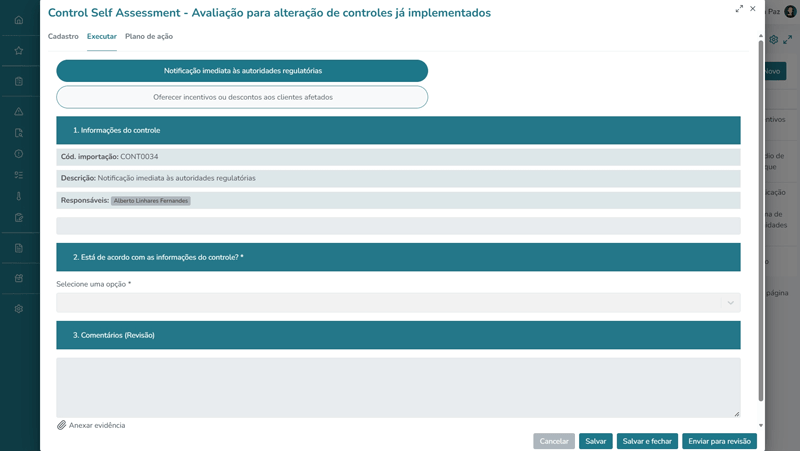Open the thermometer icon in the sidebar
Screen dimensions: 800x451
click(x=19, y=196)
